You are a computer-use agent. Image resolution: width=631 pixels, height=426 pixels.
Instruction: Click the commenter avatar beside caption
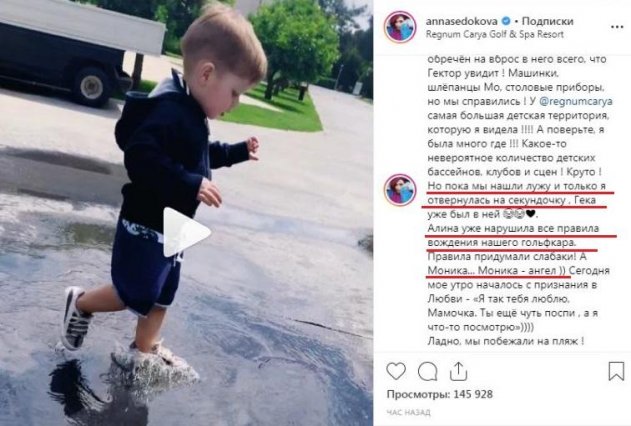(400, 190)
